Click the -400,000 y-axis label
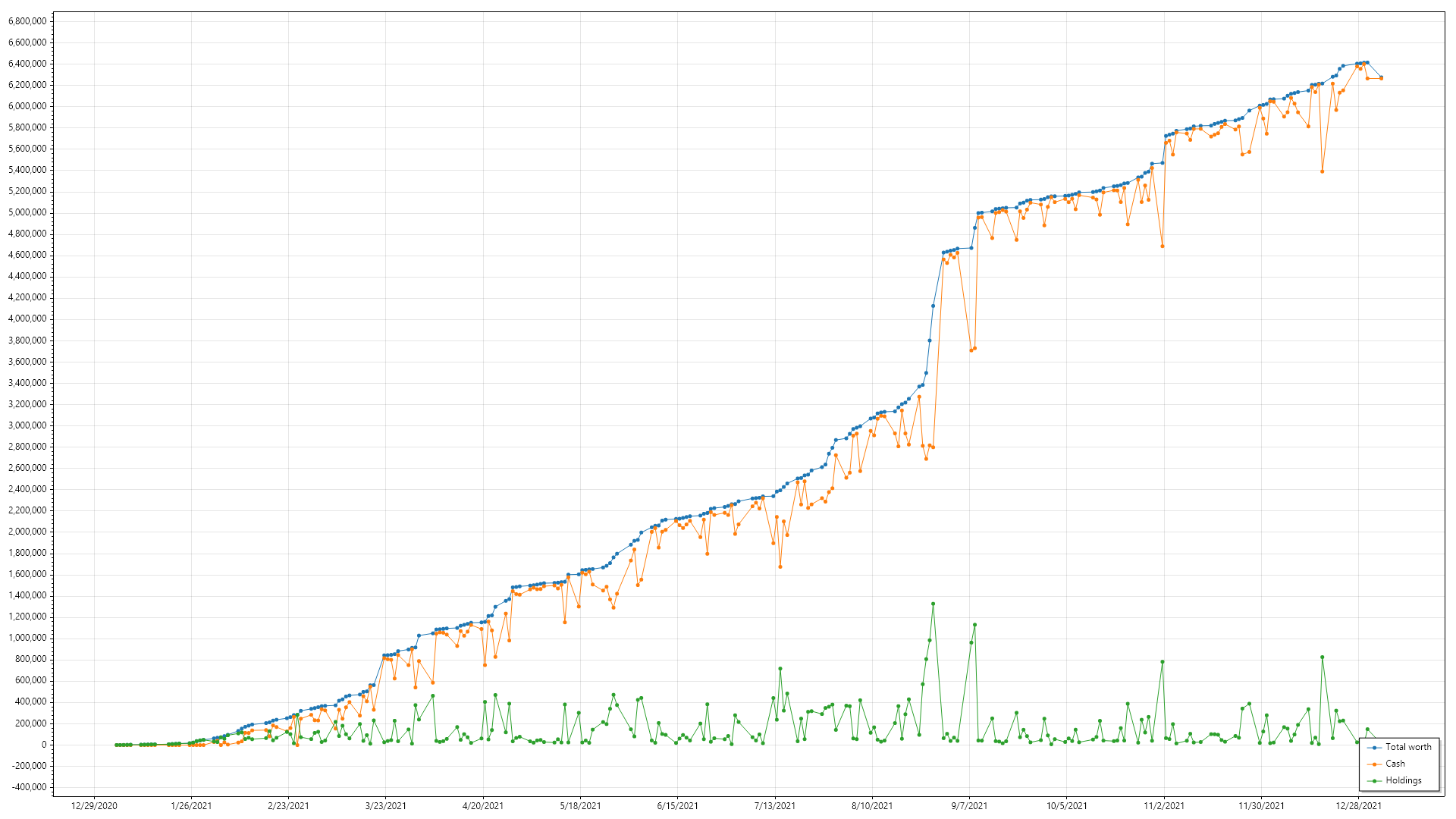The width and height of the screenshot is (1456, 819). pos(30,786)
